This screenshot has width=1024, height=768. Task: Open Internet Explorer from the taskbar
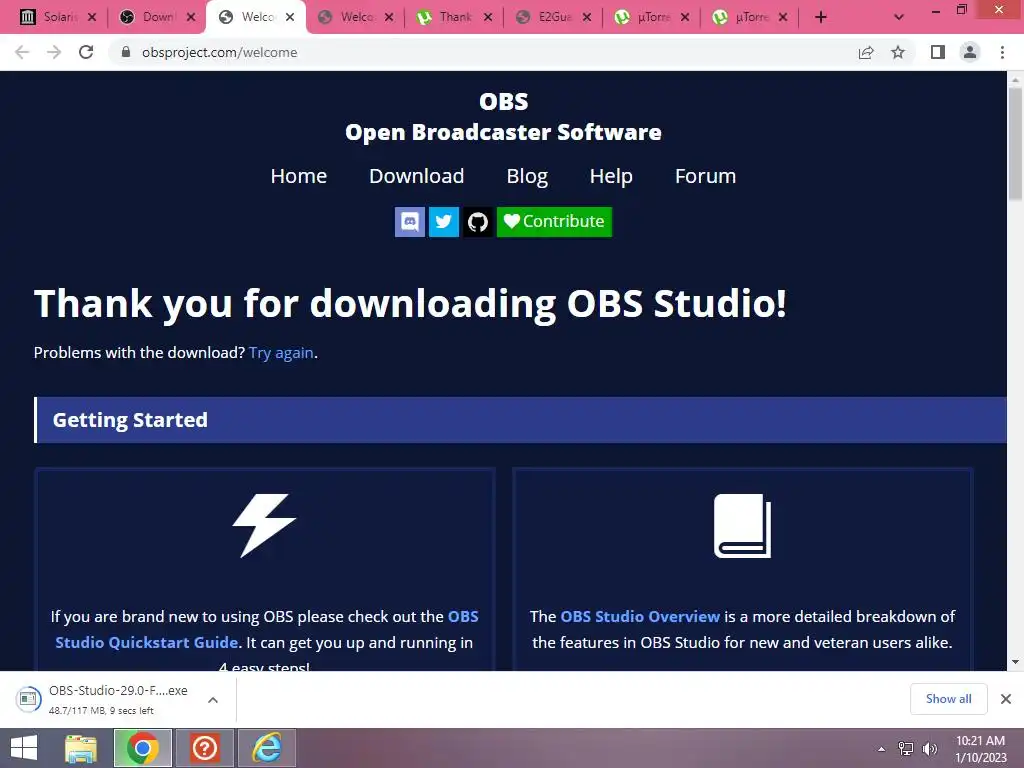click(267, 748)
